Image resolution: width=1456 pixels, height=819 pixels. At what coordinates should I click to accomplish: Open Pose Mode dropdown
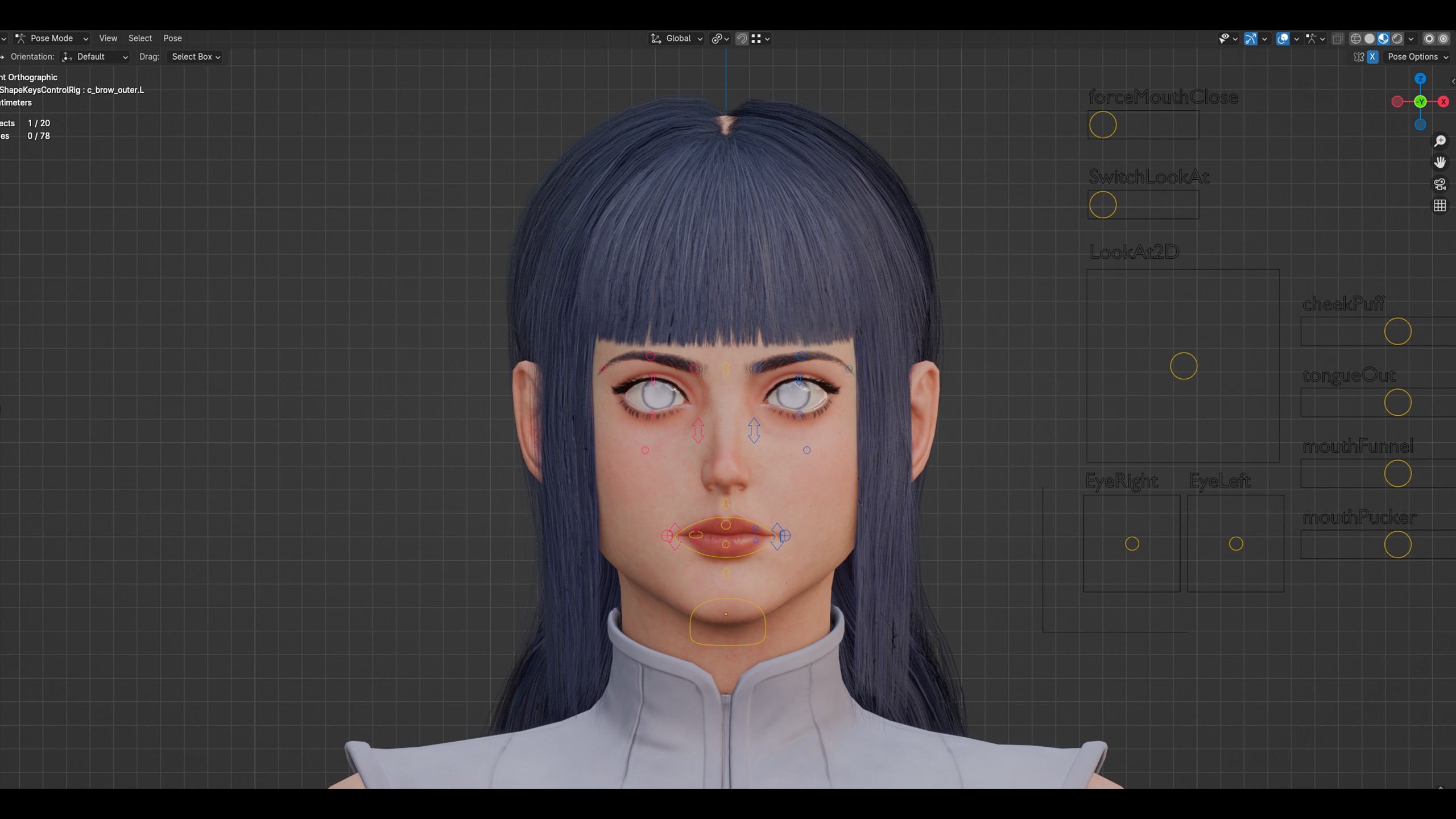52,39
